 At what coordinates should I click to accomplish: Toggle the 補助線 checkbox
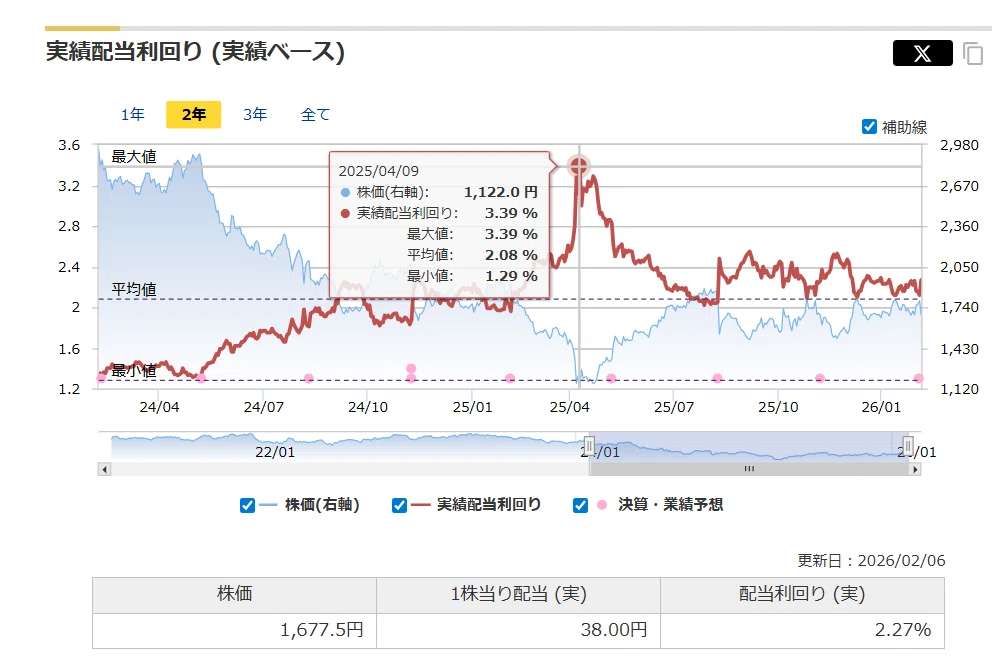[869, 127]
